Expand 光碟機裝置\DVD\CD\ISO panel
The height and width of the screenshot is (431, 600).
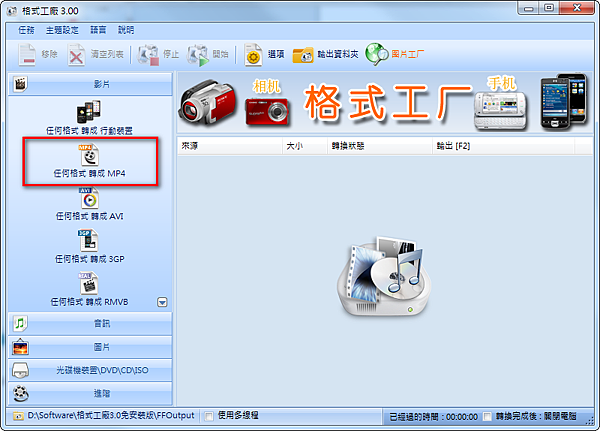click(90, 370)
